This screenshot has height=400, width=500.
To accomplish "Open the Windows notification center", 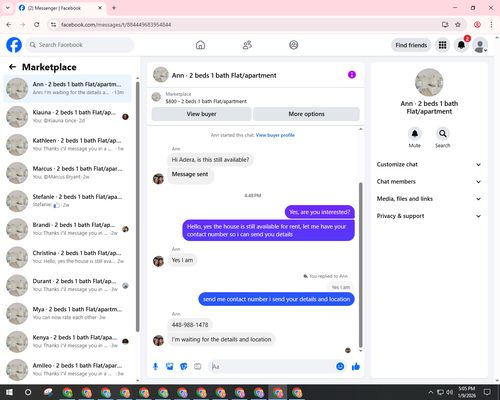I will click(487, 392).
